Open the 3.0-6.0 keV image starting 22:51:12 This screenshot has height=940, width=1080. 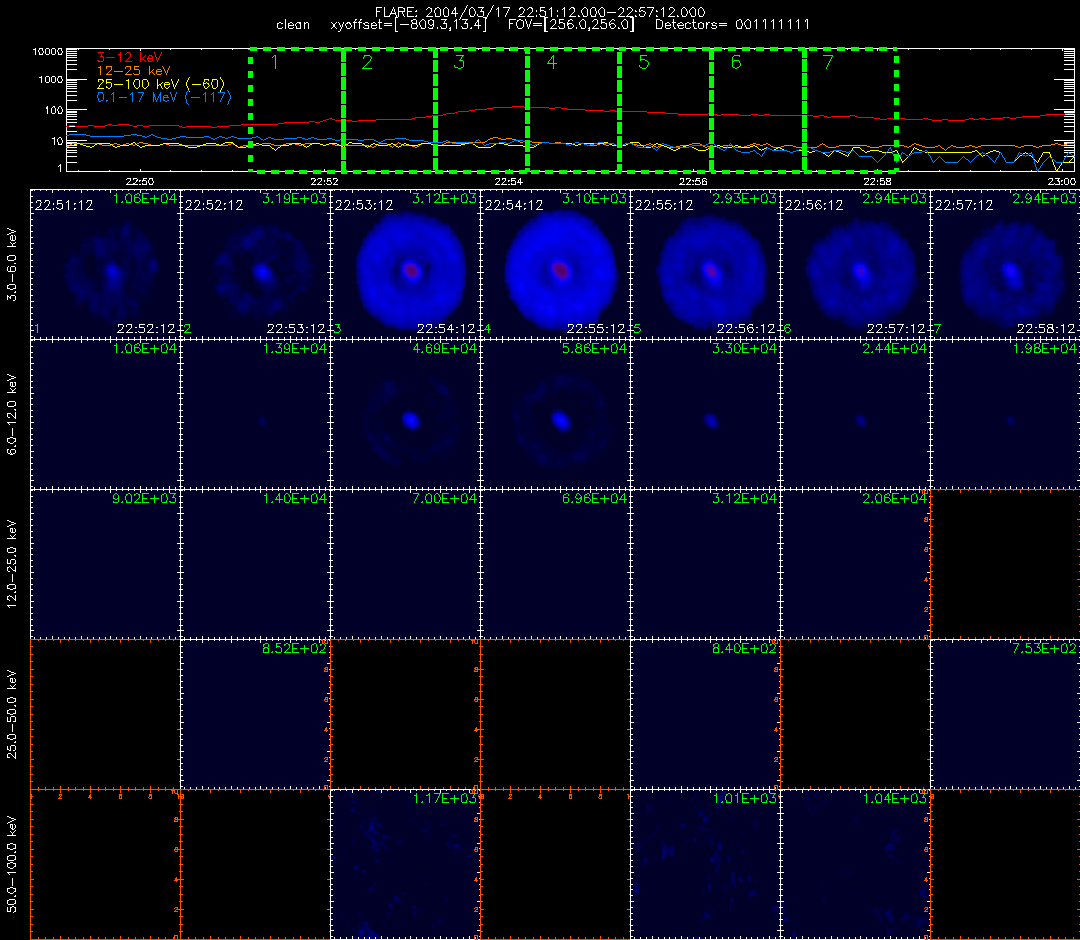point(105,264)
